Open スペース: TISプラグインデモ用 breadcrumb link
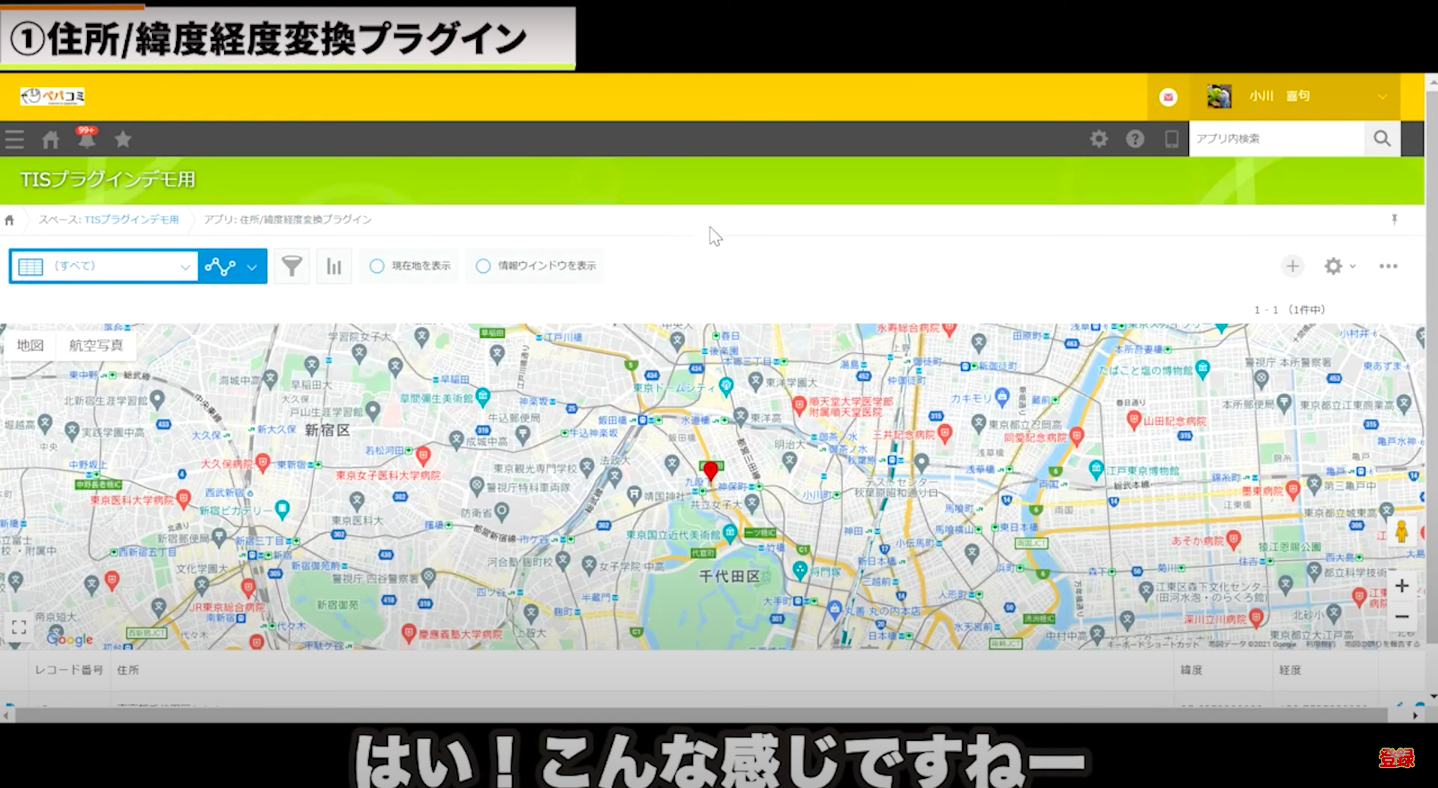Image resolution: width=1438 pixels, height=788 pixels. (109, 220)
